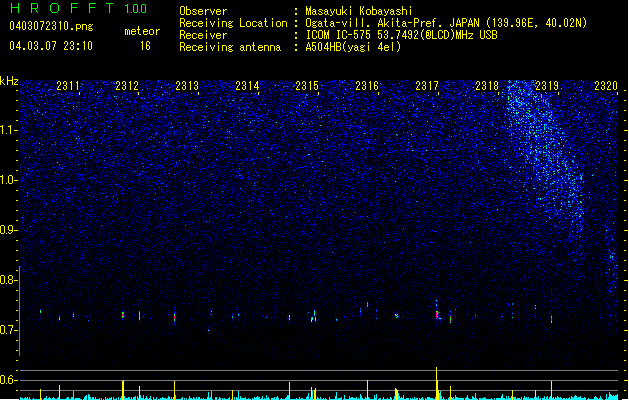629x400 pixels.
Task: Click the 2312 time marker
Action: coord(127,86)
